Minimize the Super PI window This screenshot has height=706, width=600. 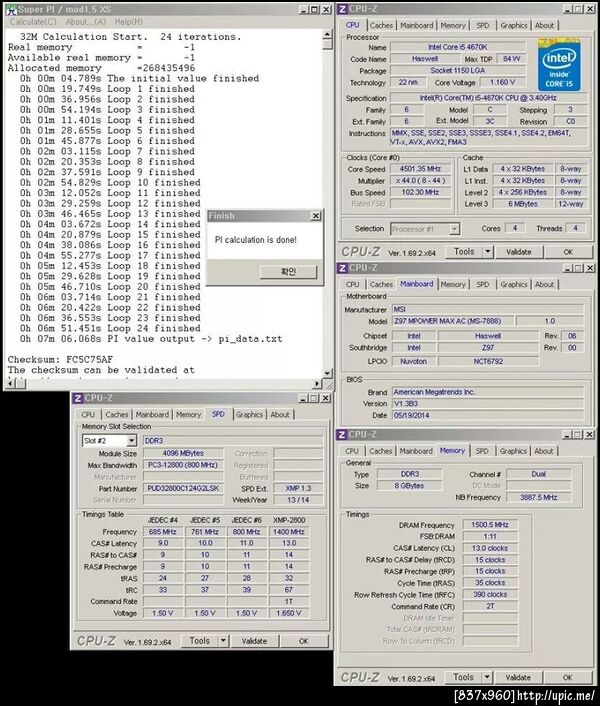[304, 9]
